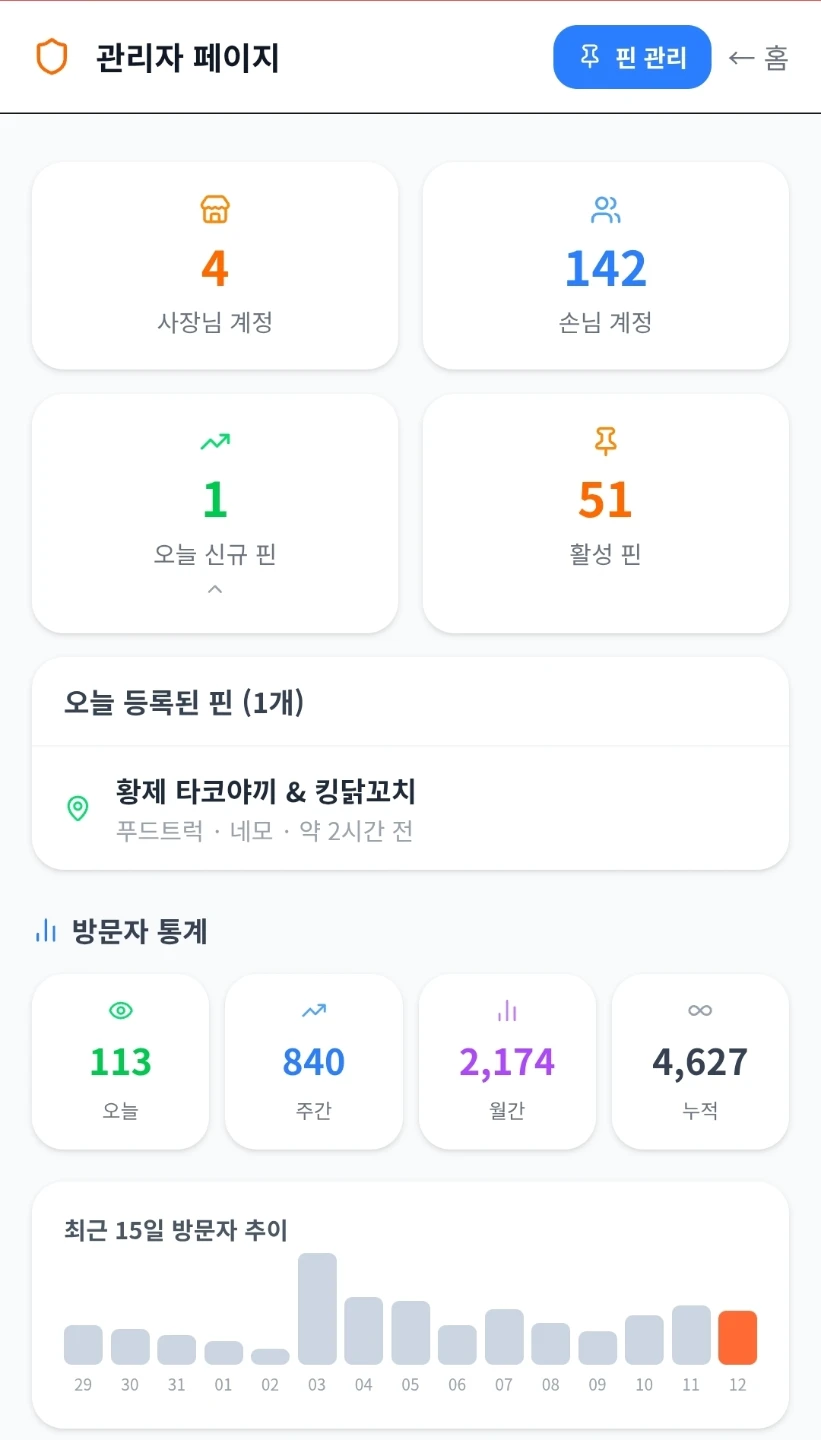The width and height of the screenshot is (821, 1440).
Task: Open the 핀 관리 button
Action: [x=632, y=57]
